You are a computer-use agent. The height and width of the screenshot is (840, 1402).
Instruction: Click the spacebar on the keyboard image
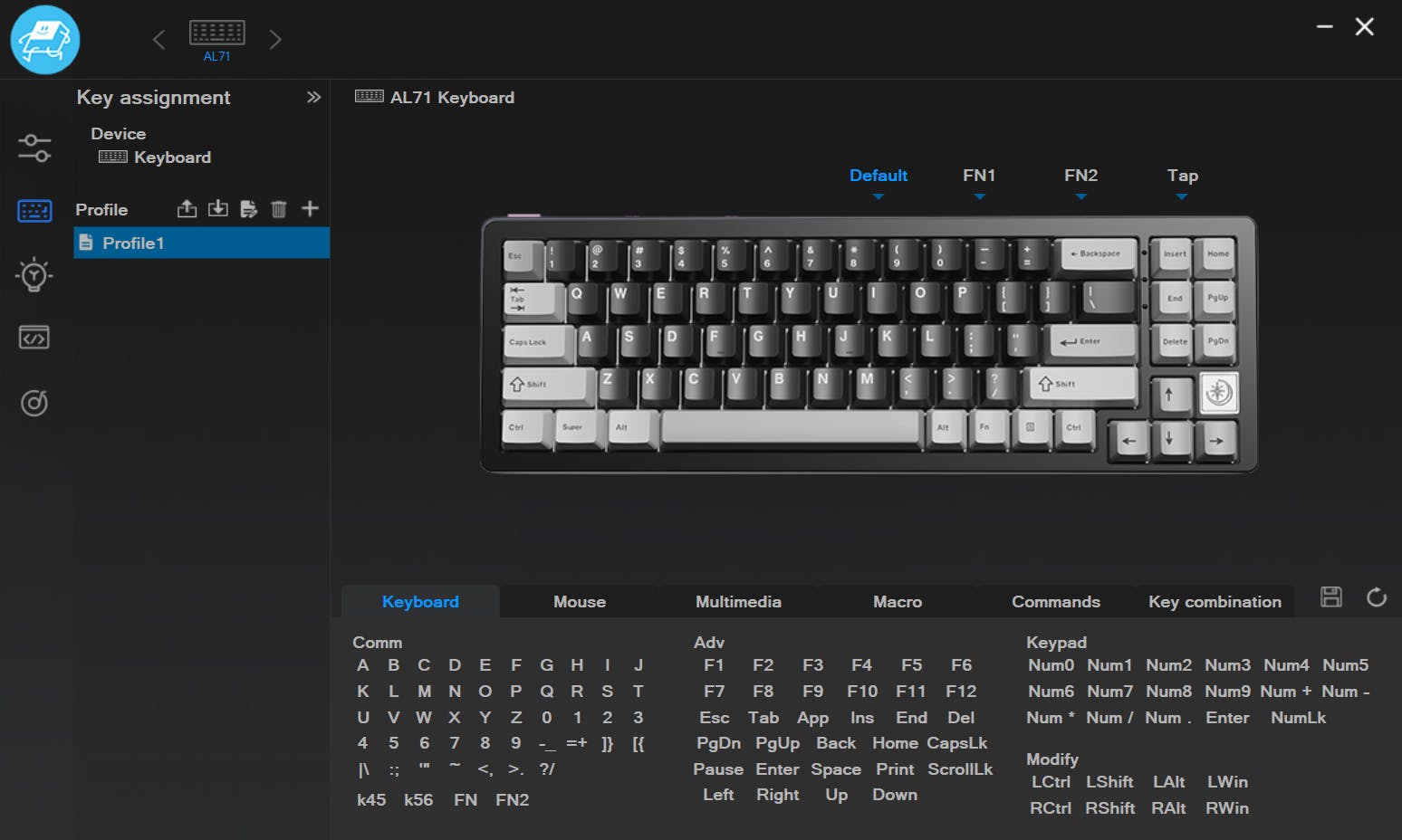pyautogui.click(x=791, y=427)
